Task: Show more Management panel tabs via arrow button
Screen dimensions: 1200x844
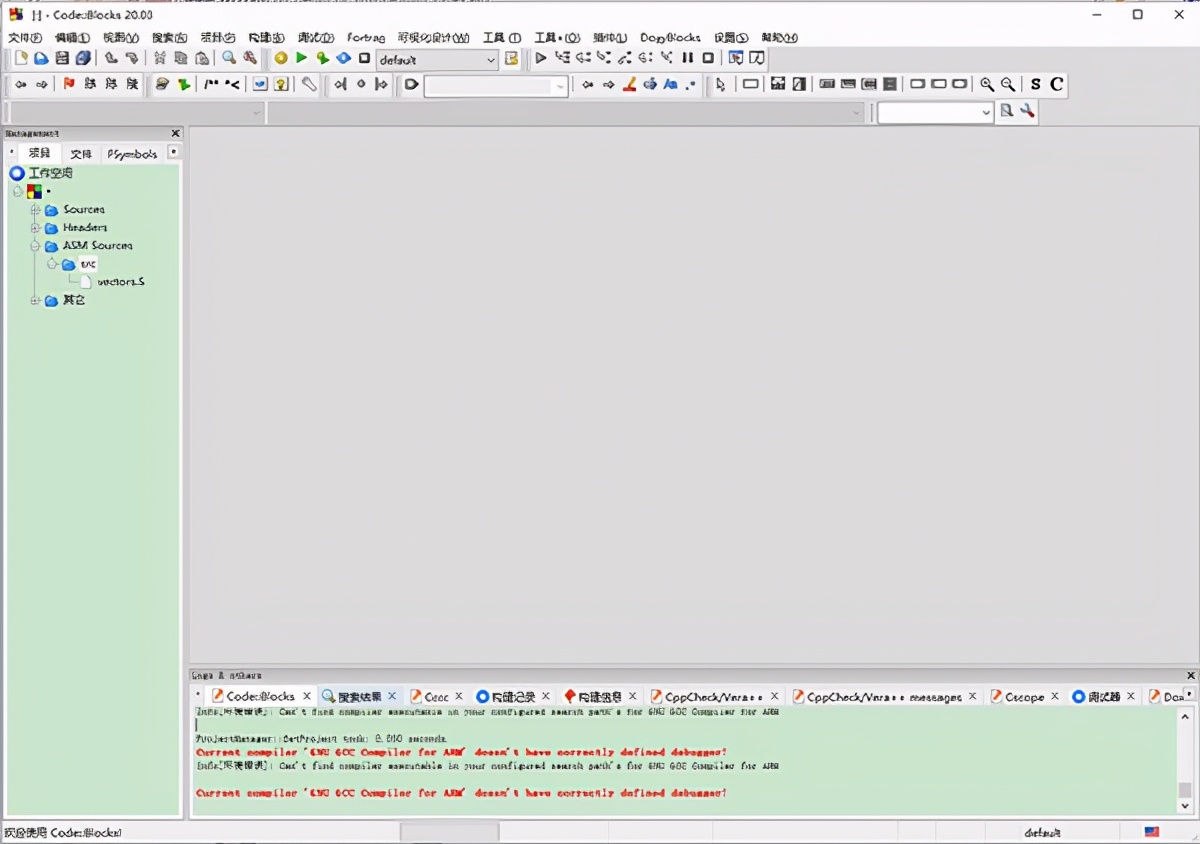Action: (x=174, y=150)
